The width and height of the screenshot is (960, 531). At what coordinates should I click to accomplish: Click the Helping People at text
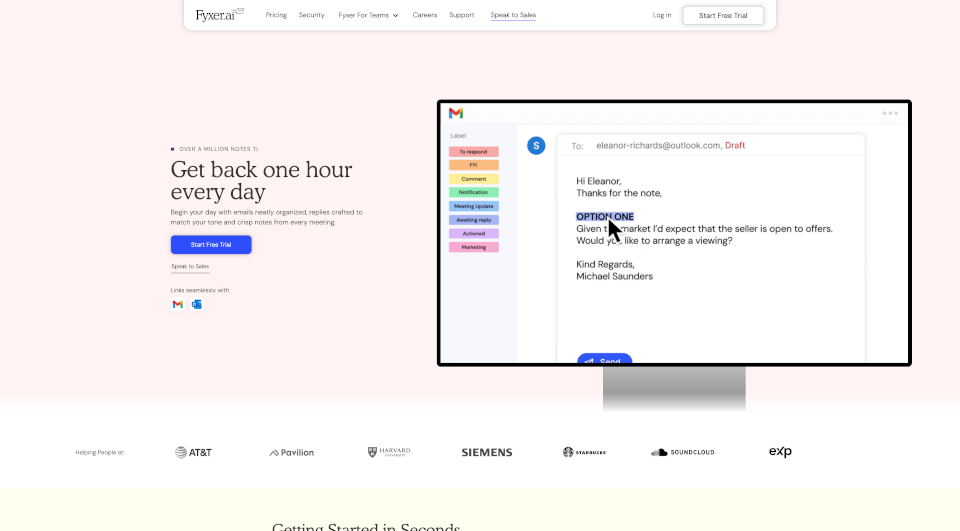pos(100,453)
